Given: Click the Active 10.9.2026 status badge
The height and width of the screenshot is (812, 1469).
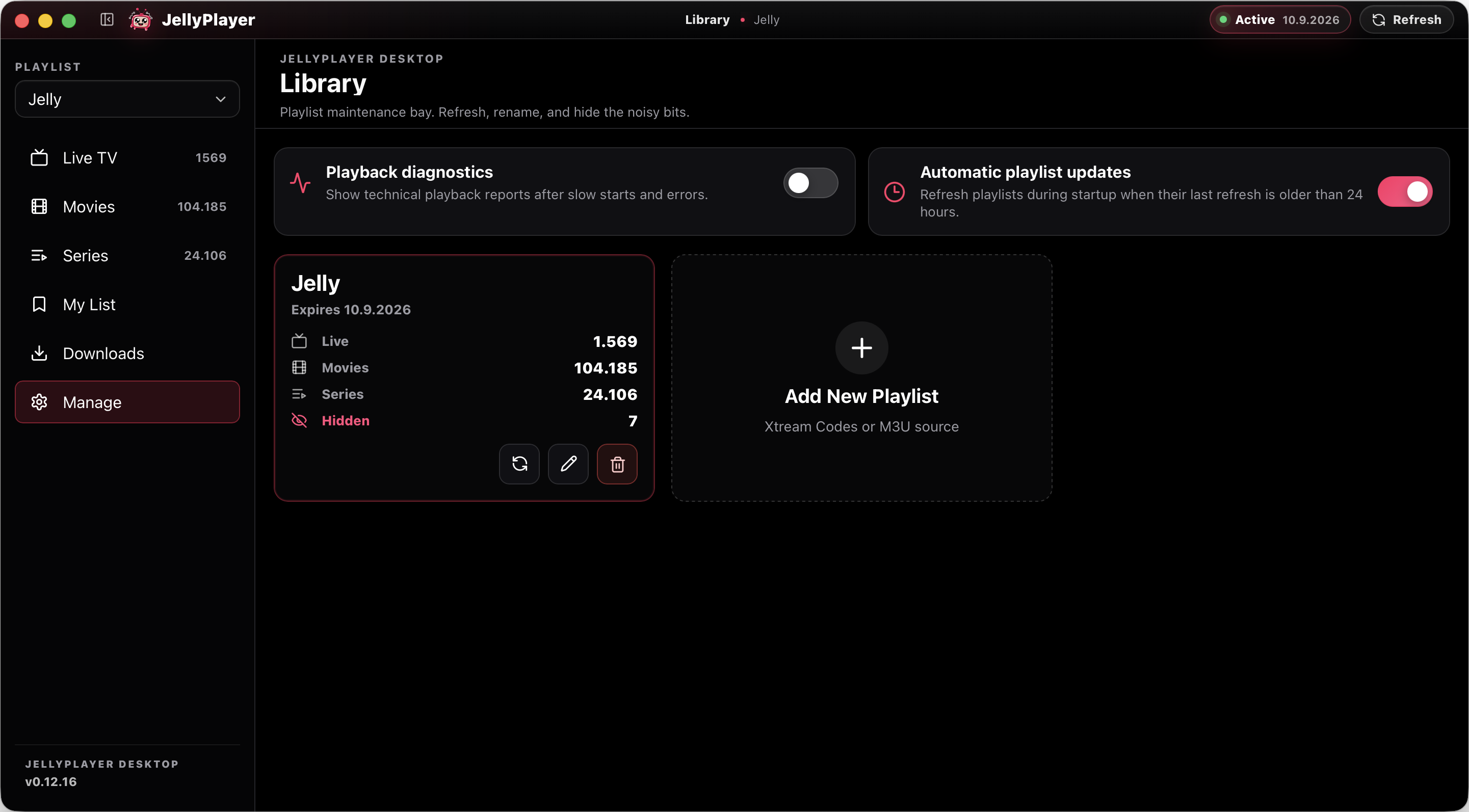Looking at the screenshot, I should tap(1280, 19).
